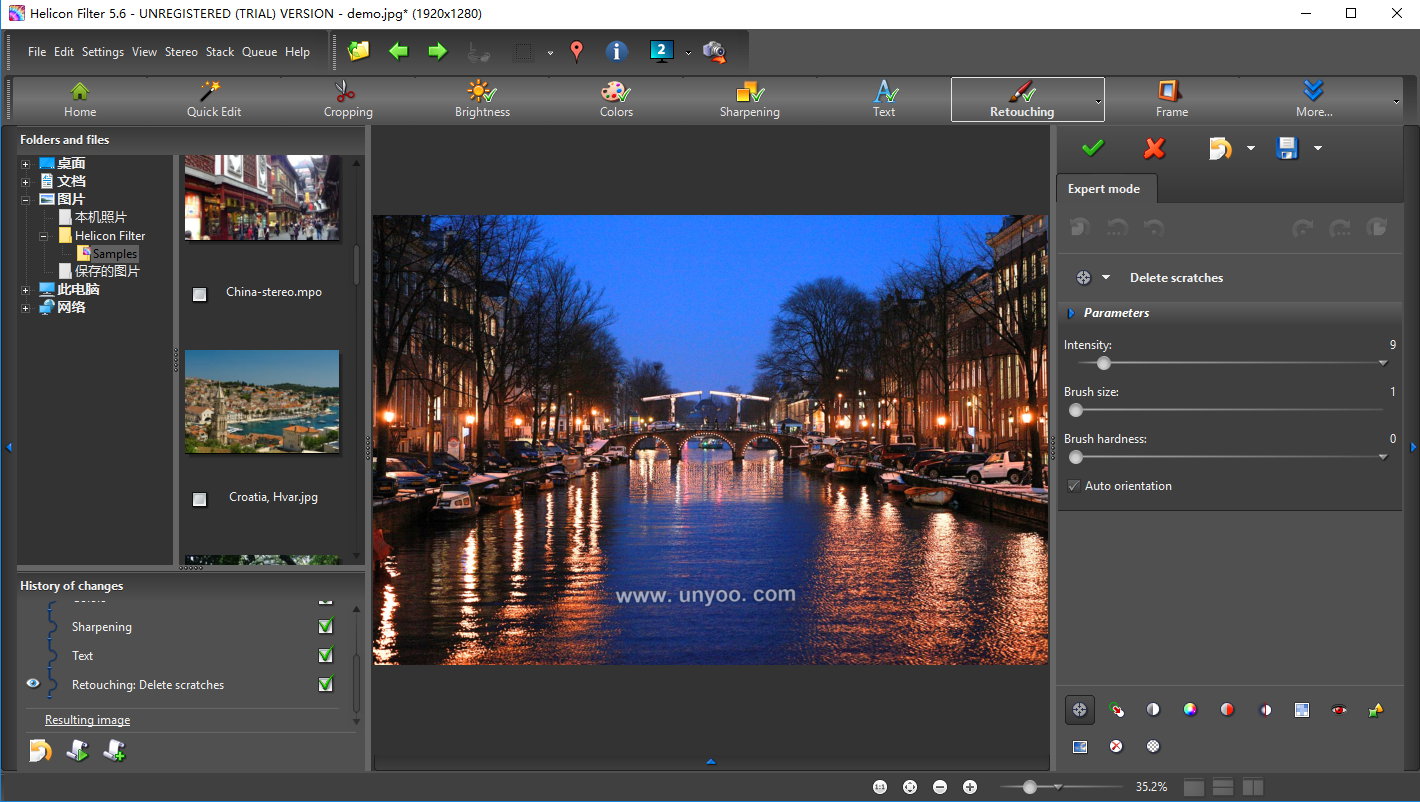Click the red map pin geotag icon
The height and width of the screenshot is (802, 1420).
pos(576,51)
